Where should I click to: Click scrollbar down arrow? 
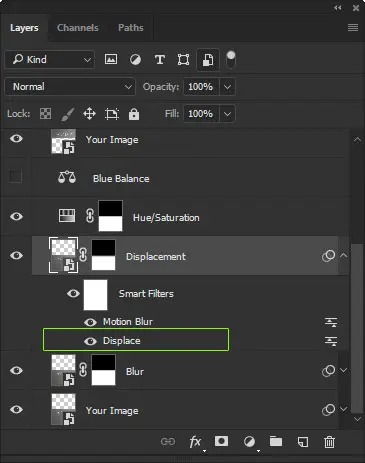[x=357, y=419]
